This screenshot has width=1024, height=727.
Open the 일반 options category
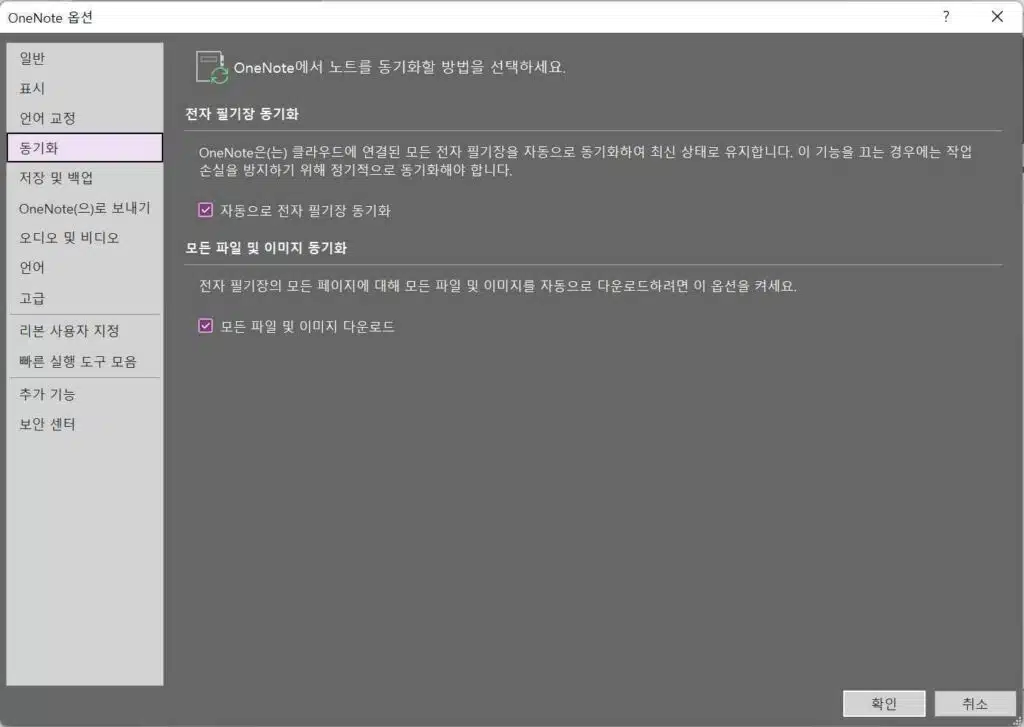84,59
